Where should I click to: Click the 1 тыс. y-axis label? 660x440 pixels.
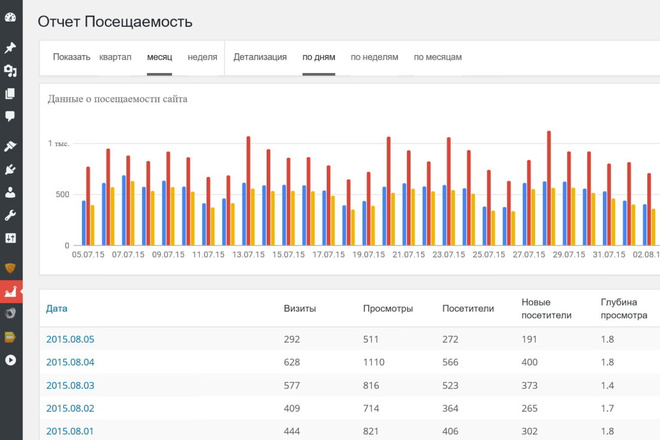coord(59,144)
